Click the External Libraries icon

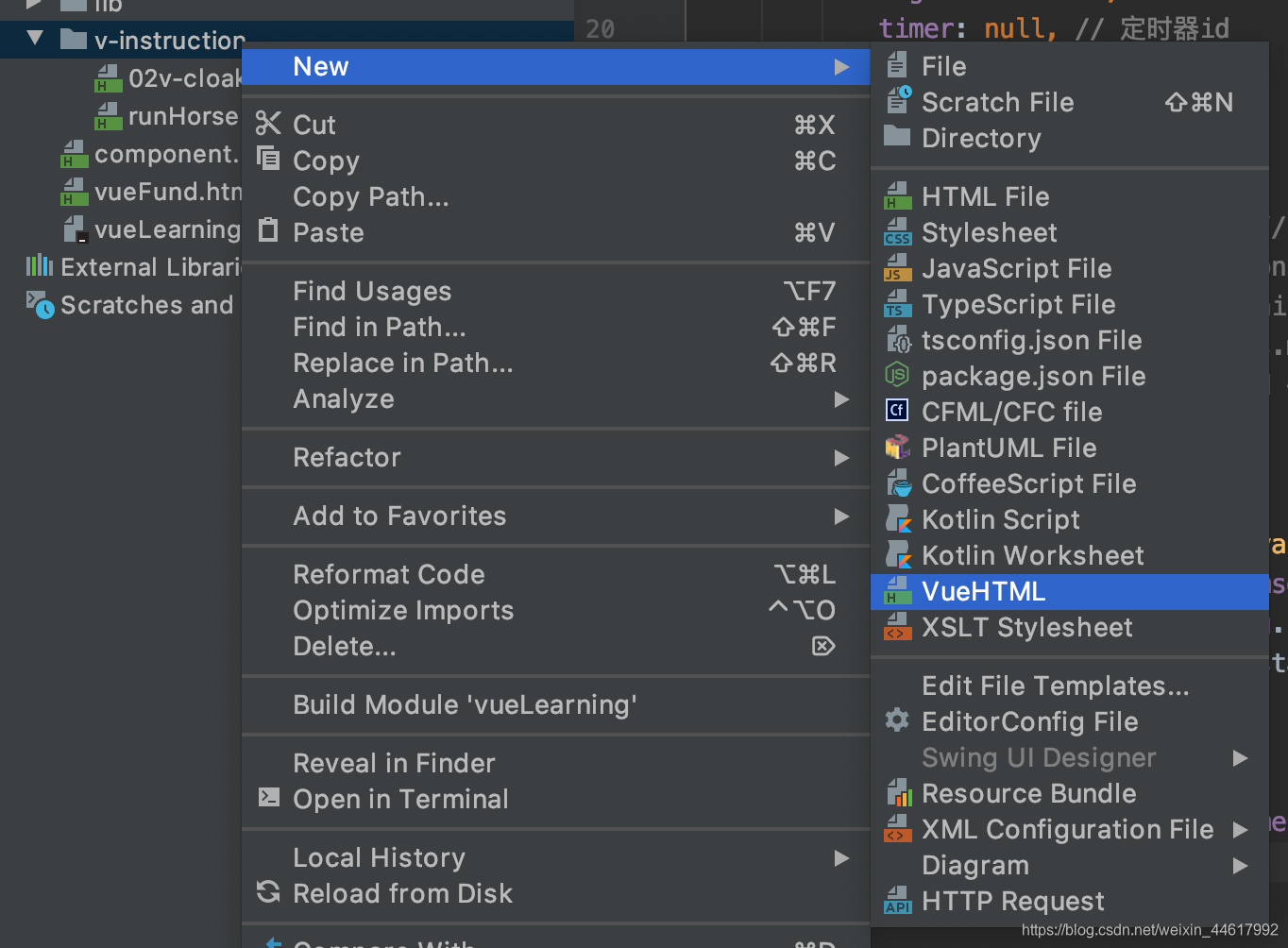39,265
